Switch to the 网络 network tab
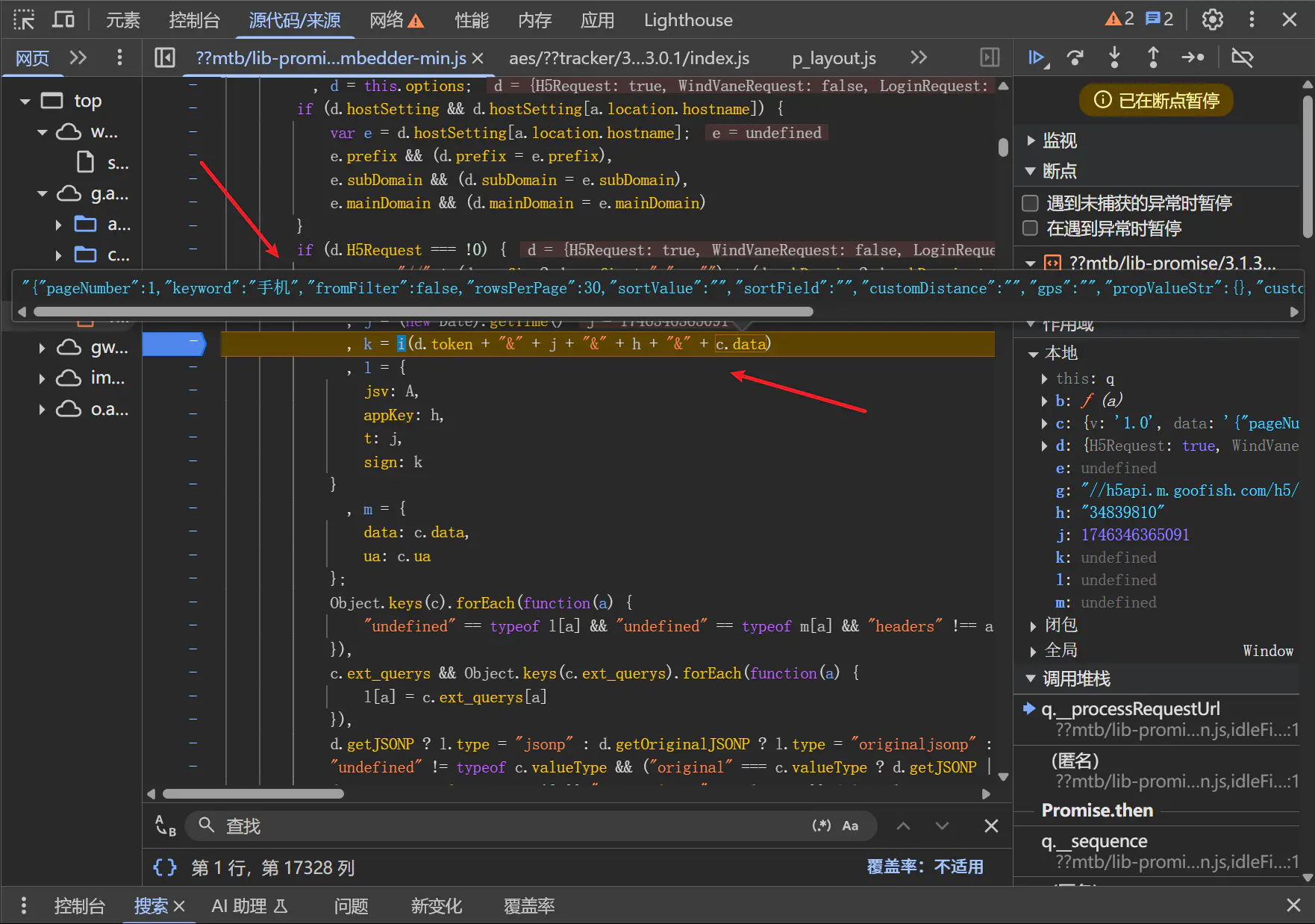 click(387, 20)
